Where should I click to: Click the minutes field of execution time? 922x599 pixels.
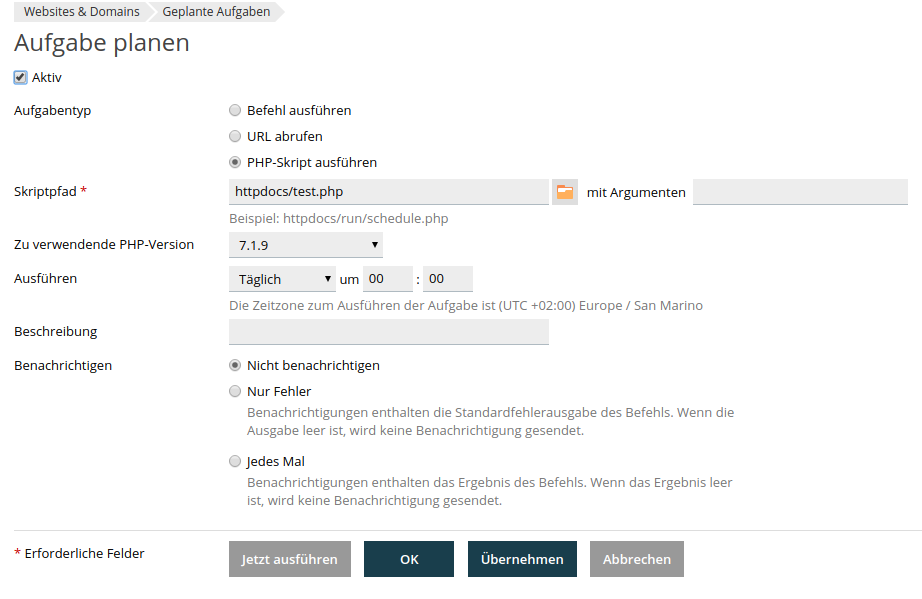tap(448, 279)
